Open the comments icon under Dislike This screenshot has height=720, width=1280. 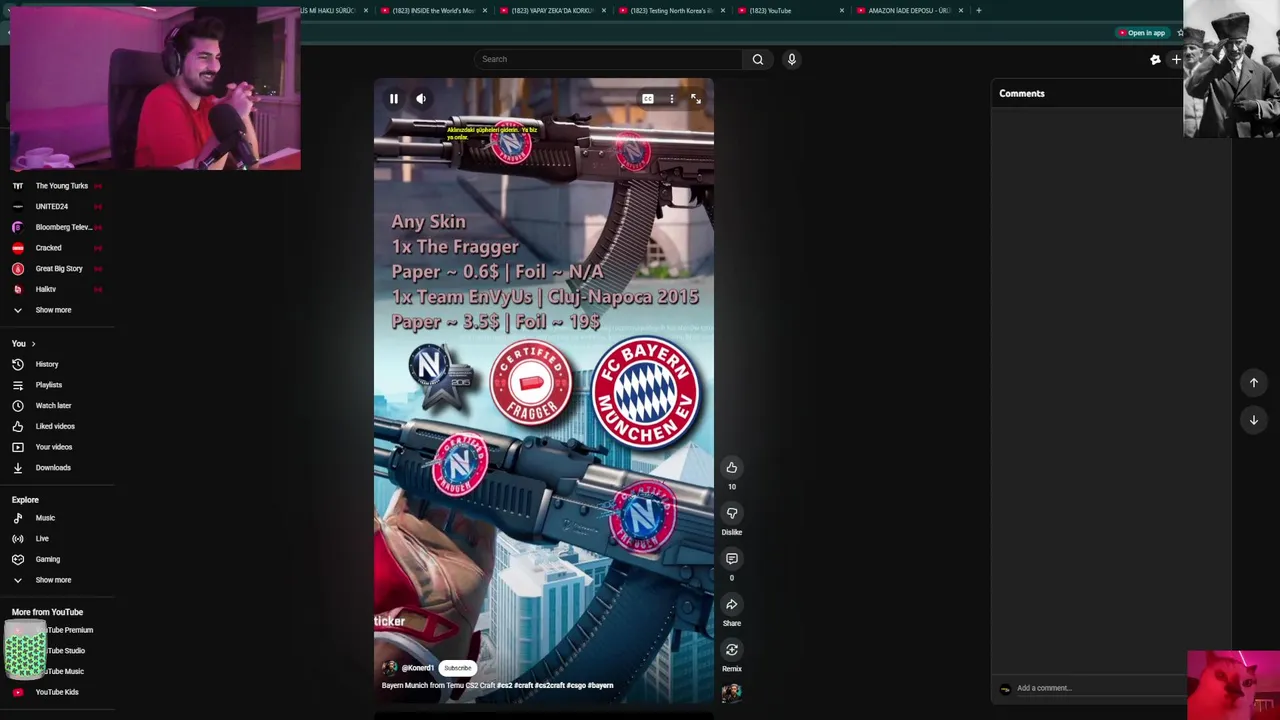(x=732, y=559)
